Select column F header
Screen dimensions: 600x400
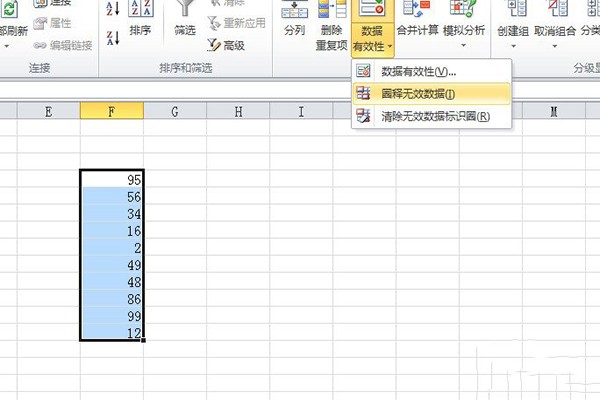point(112,111)
